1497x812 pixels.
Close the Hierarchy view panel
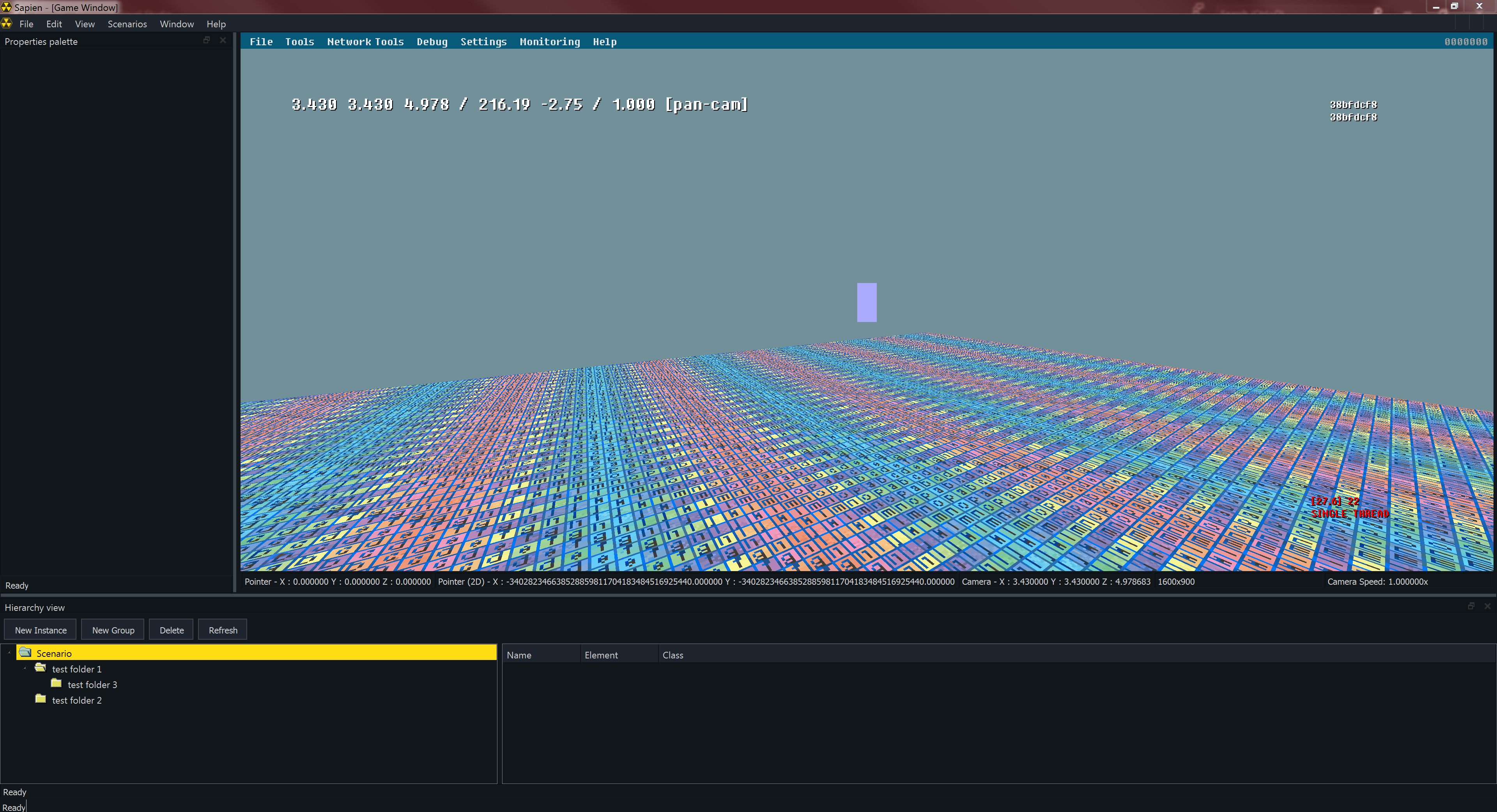pos(1487,606)
